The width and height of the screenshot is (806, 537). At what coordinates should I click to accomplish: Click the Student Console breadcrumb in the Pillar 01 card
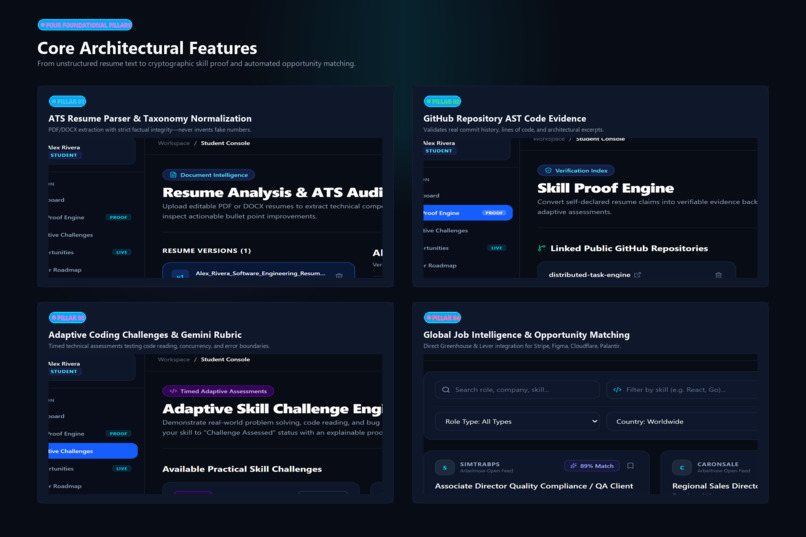[225, 143]
